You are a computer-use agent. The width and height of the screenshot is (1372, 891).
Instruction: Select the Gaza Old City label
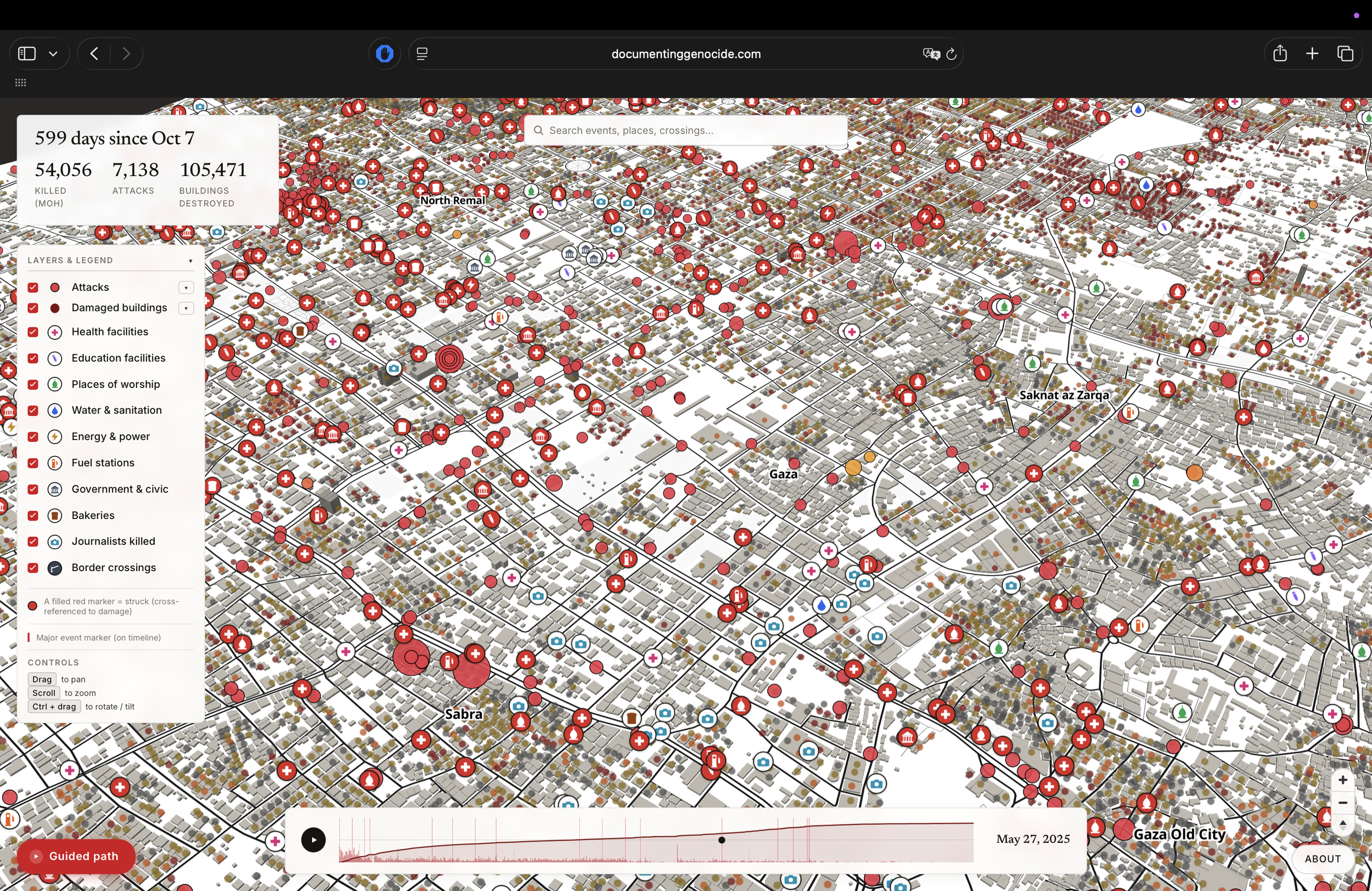click(1179, 834)
